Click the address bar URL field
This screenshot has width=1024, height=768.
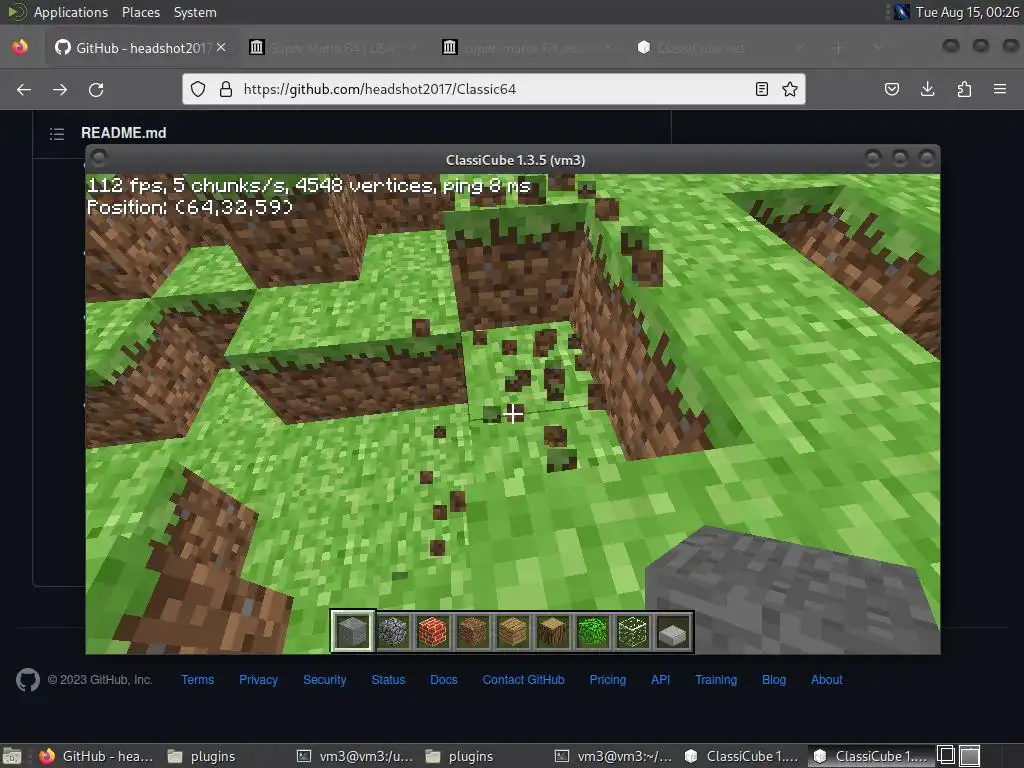(493, 89)
